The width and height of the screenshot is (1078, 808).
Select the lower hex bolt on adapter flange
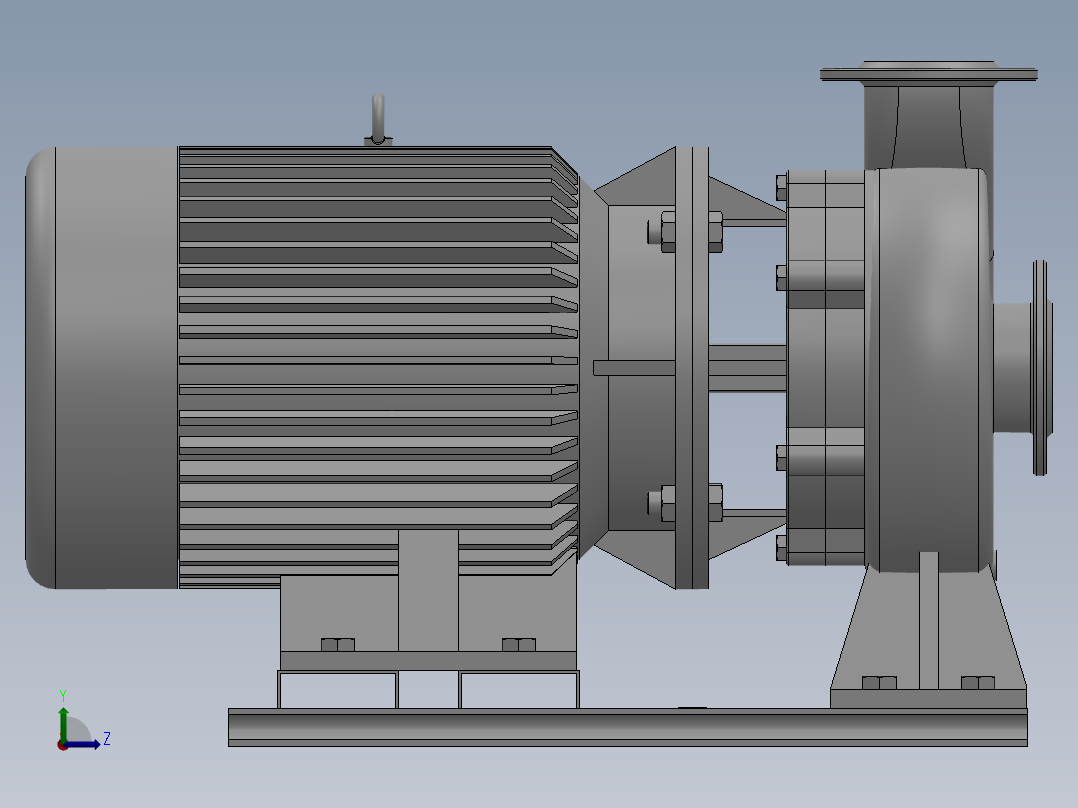[685, 503]
